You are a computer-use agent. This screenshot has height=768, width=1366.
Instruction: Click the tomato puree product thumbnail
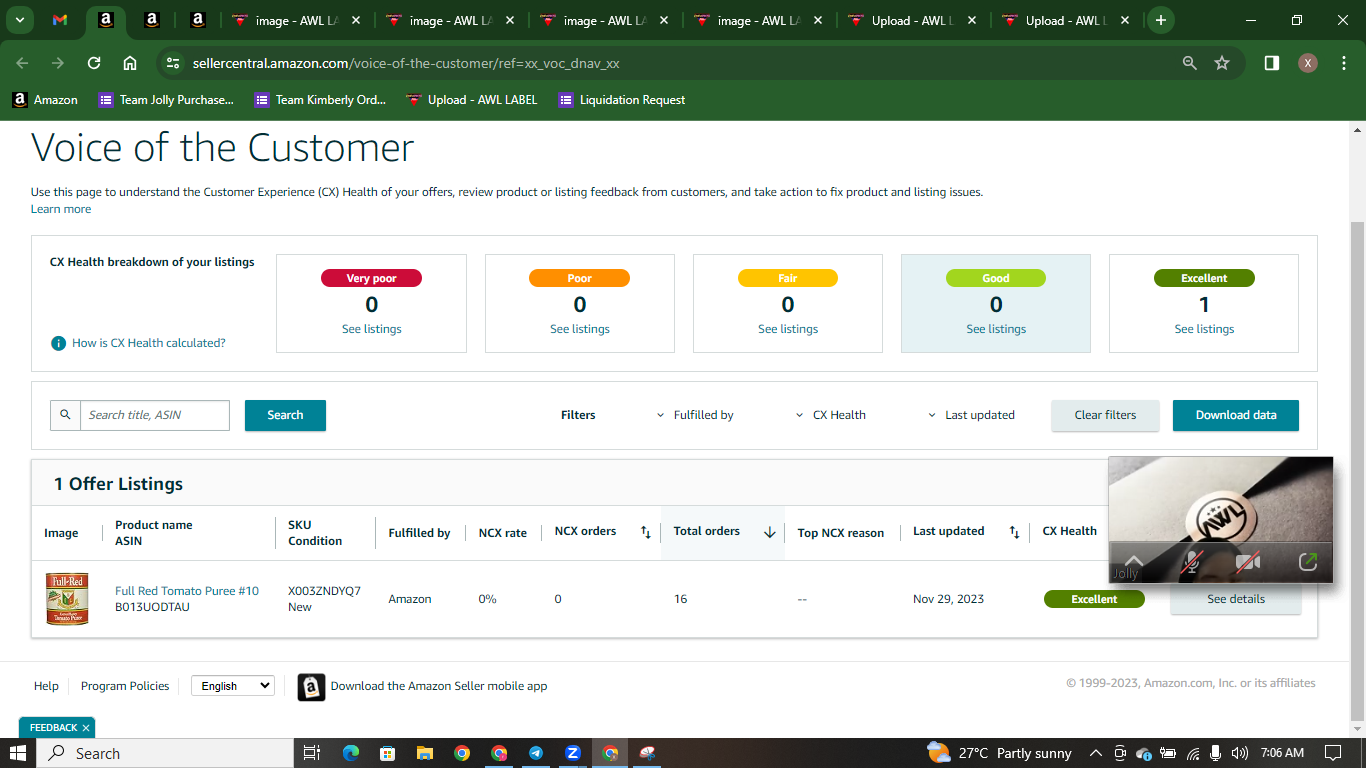click(x=67, y=599)
